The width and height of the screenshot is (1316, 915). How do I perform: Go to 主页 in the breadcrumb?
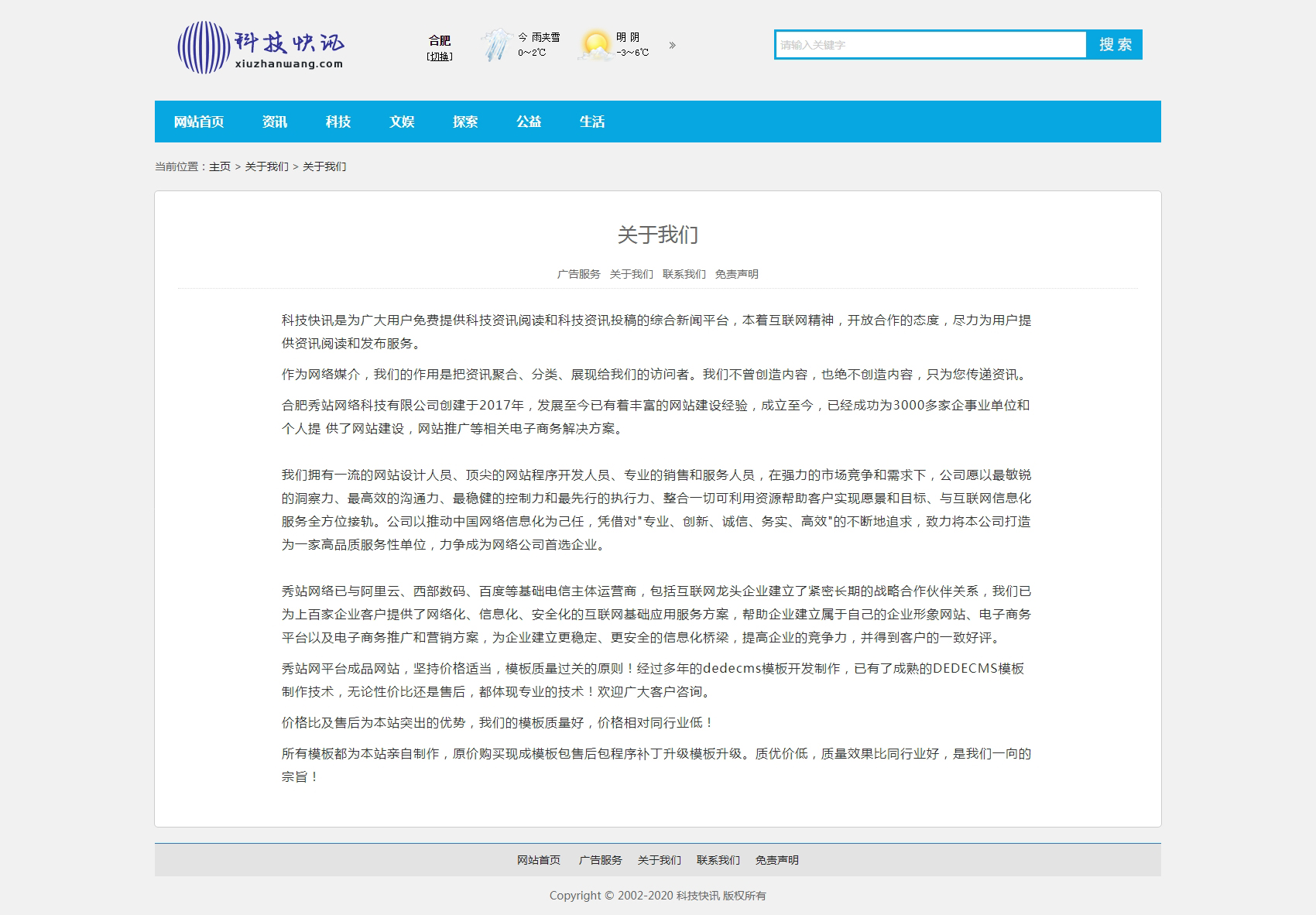point(220,166)
